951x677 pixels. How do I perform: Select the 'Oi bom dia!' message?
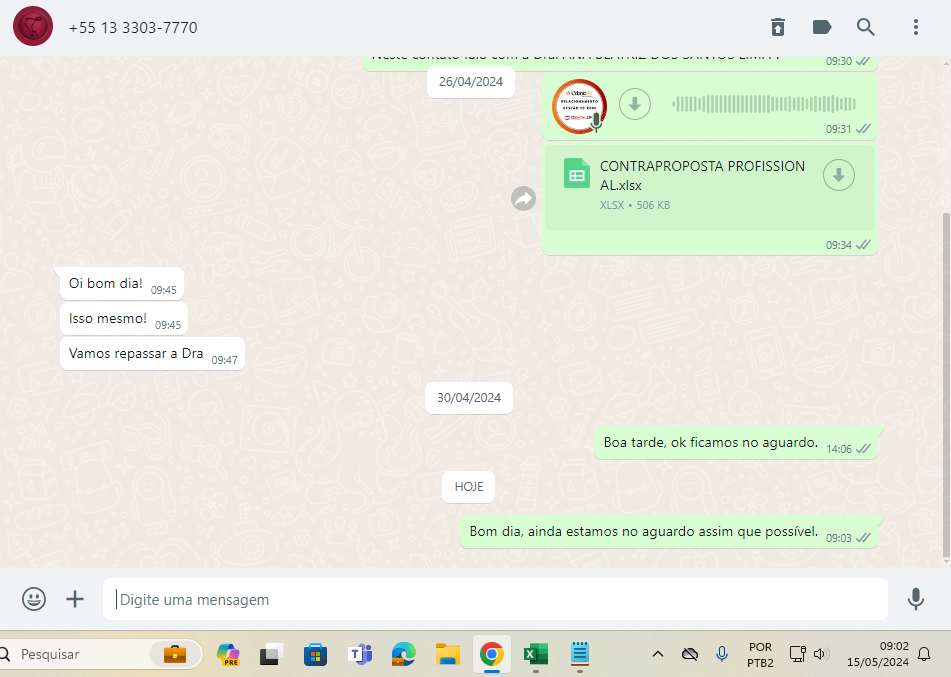pyautogui.click(x=122, y=284)
